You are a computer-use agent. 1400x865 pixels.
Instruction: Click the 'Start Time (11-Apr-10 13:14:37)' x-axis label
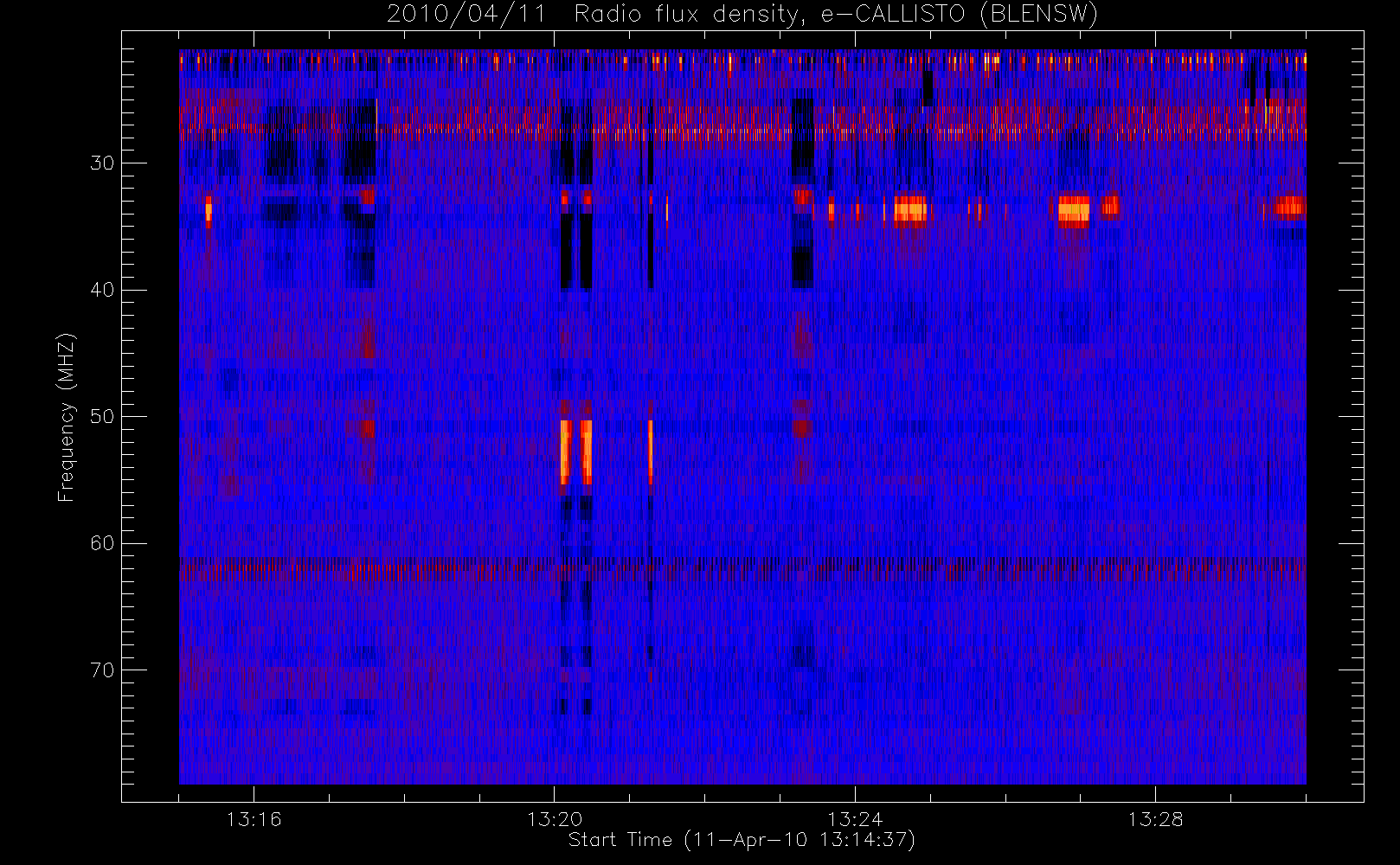pyautogui.click(x=742, y=840)
